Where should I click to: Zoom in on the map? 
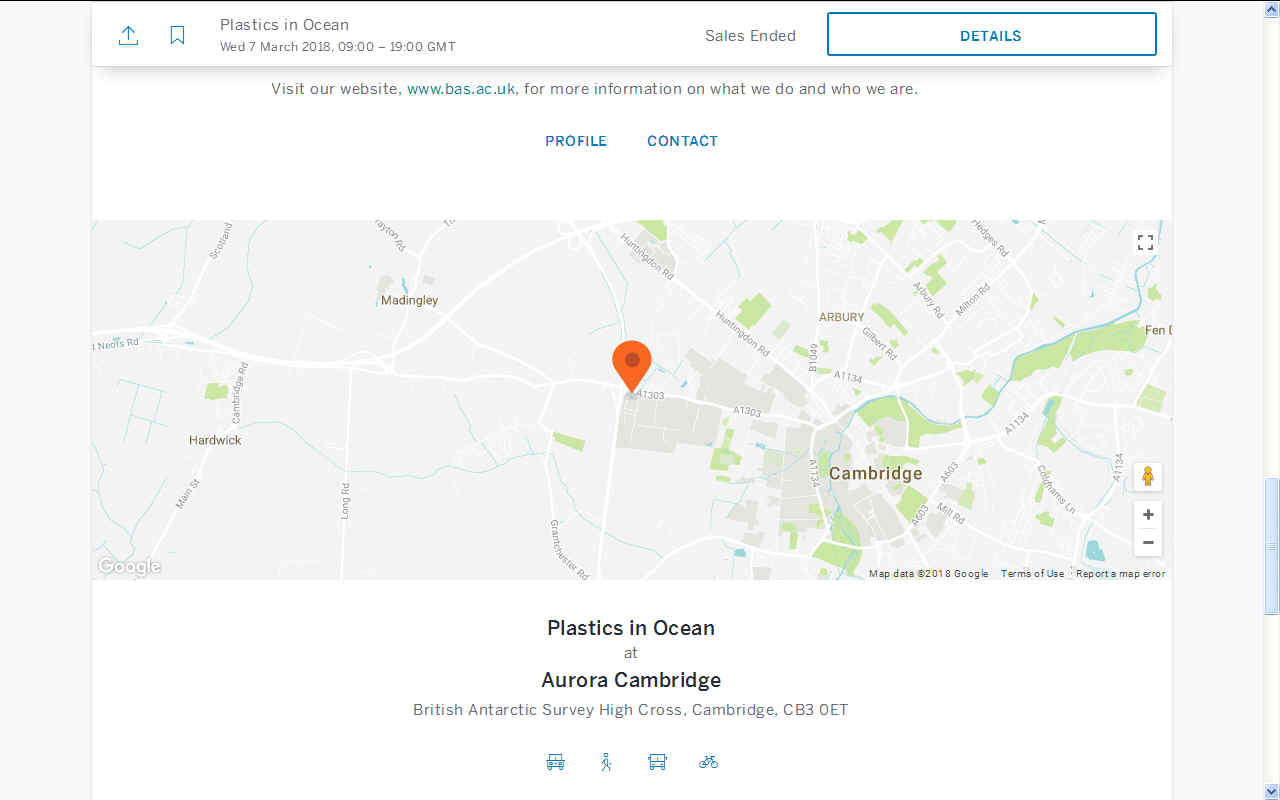pyautogui.click(x=1147, y=515)
